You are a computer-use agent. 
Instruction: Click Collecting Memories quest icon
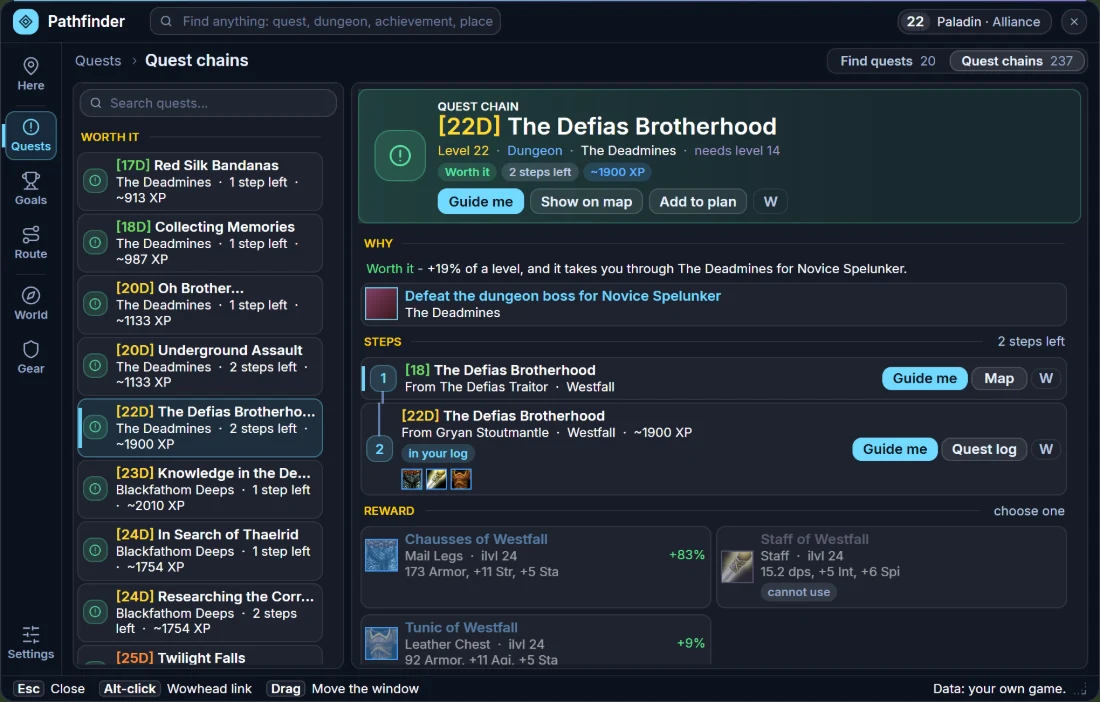(95, 243)
